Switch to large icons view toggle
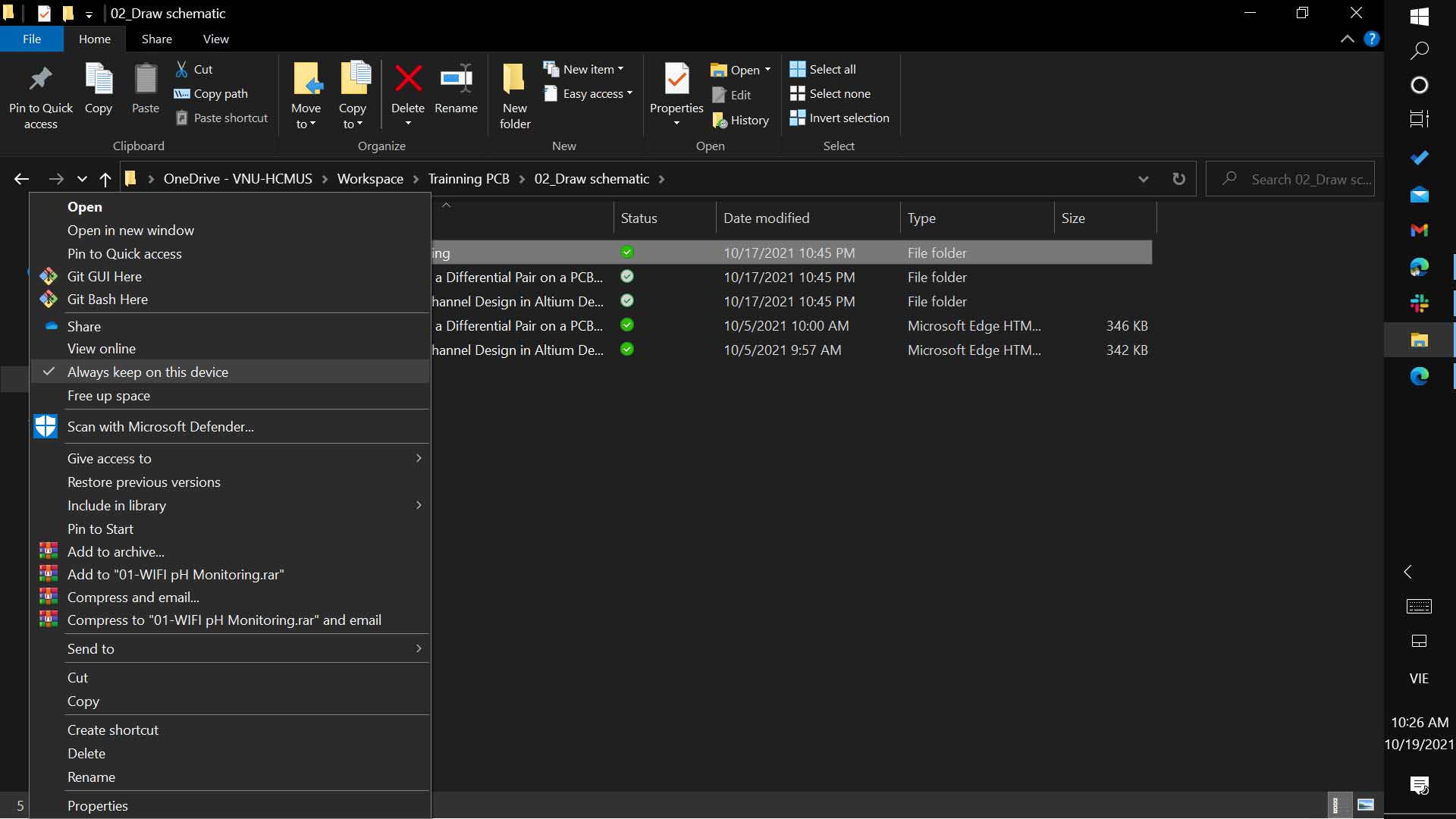 point(1366,805)
